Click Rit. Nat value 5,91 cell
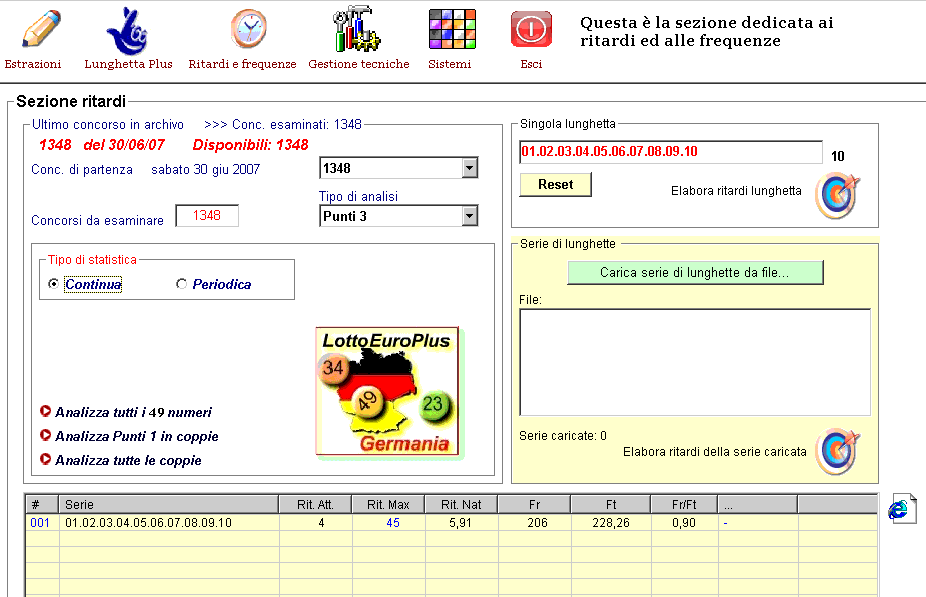The height and width of the screenshot is (597, 926). pos(460,523)
